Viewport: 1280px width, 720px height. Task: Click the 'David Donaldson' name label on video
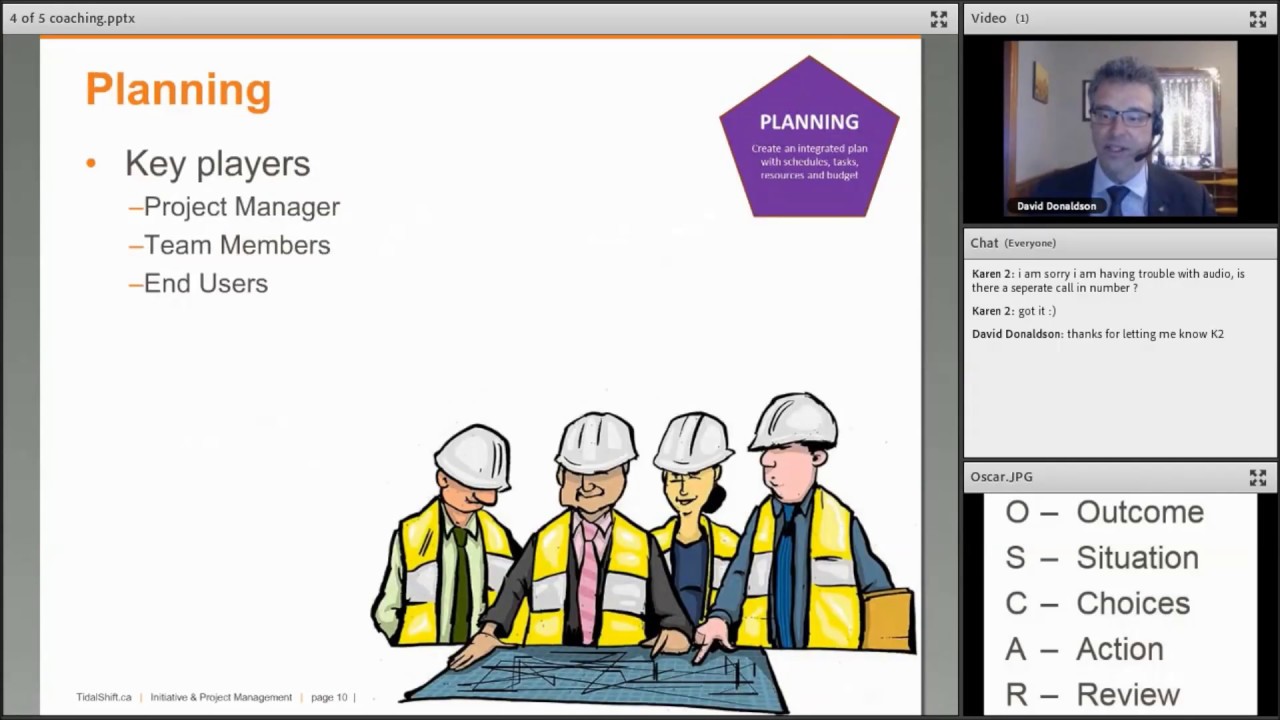(x=1056, y=206)
